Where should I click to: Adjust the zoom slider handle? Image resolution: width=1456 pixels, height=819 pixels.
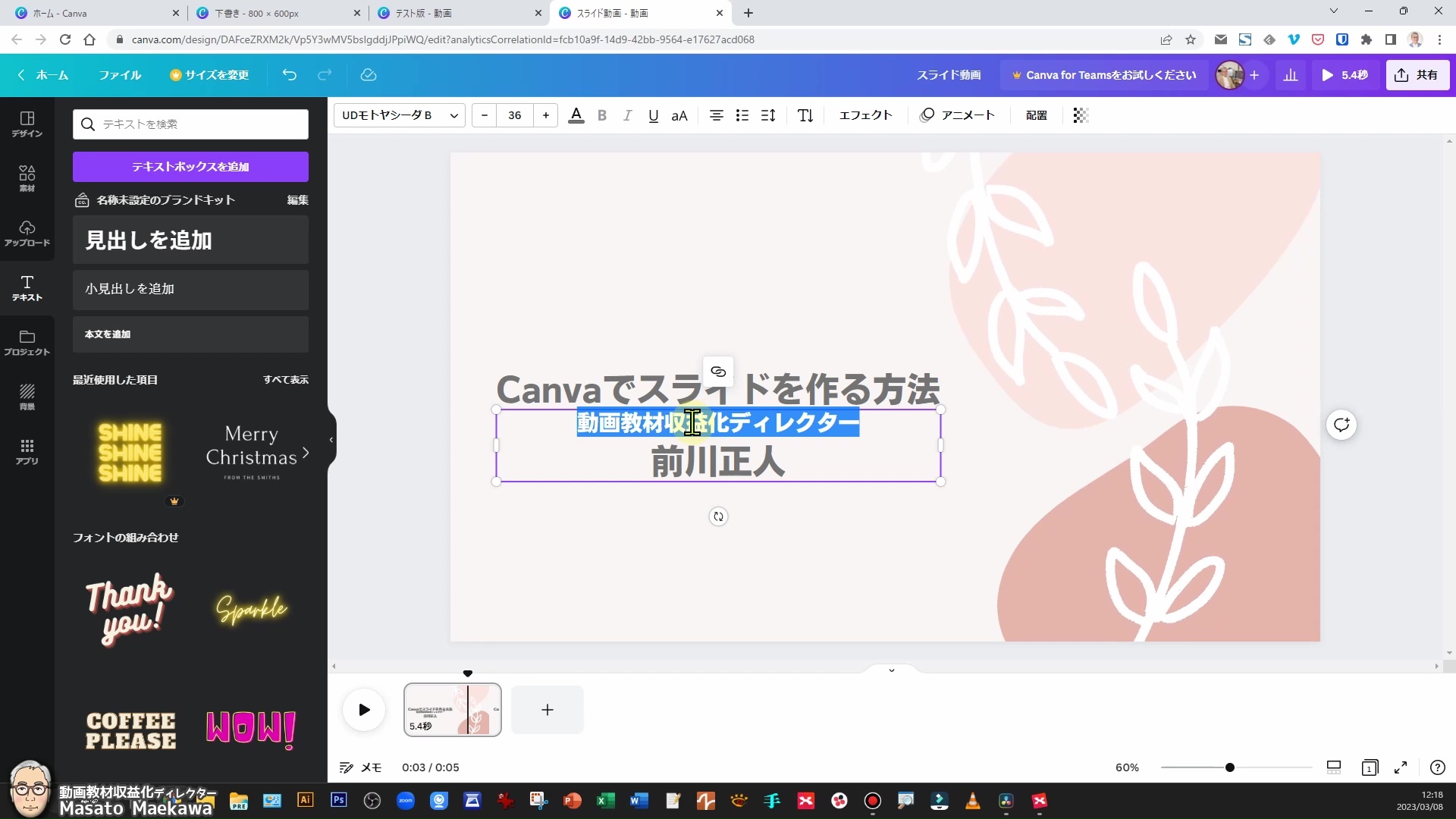[1230, 767]
